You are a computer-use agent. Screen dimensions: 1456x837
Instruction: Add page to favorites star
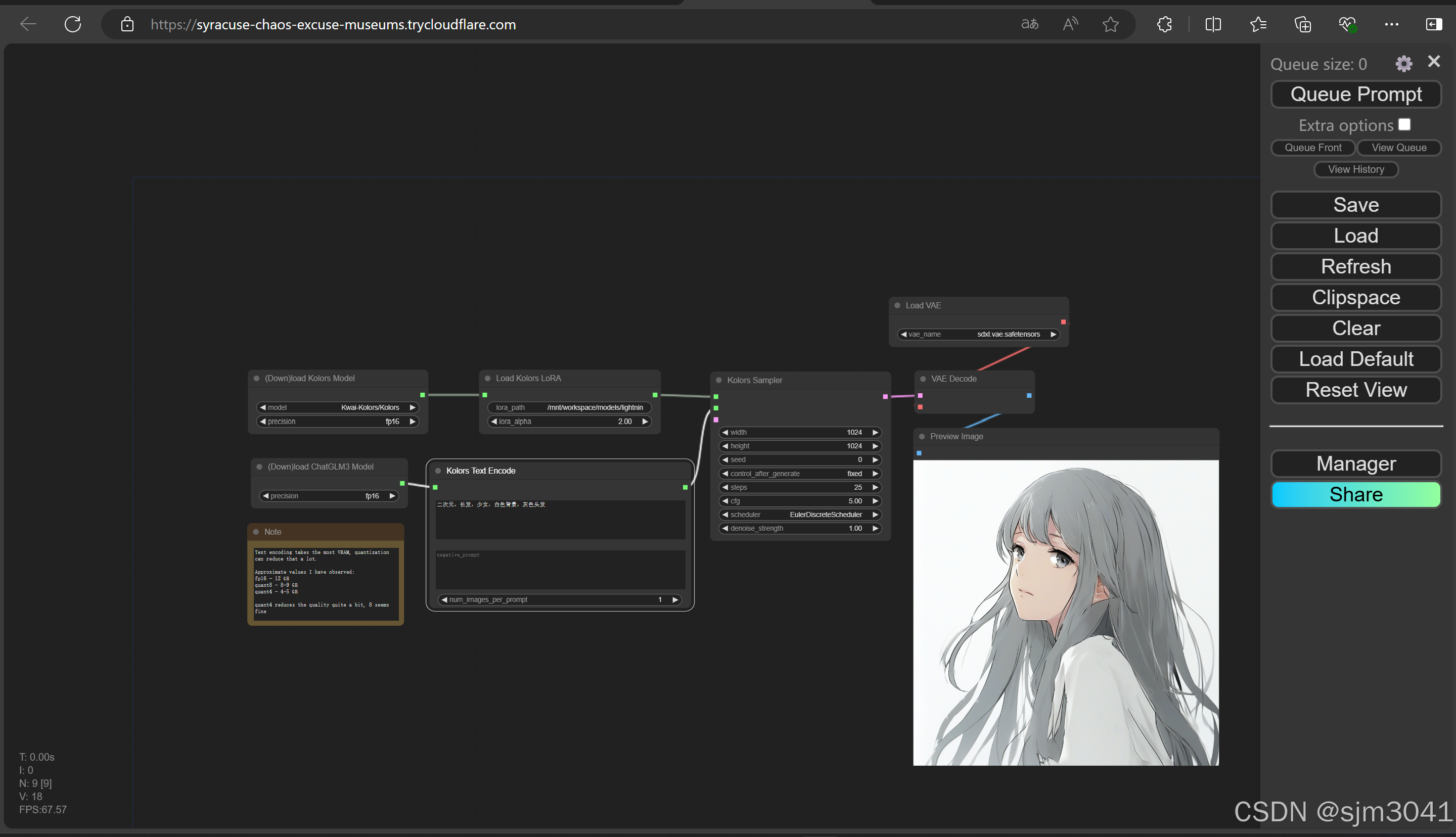pyautogui.click(x=1111, y=24)
